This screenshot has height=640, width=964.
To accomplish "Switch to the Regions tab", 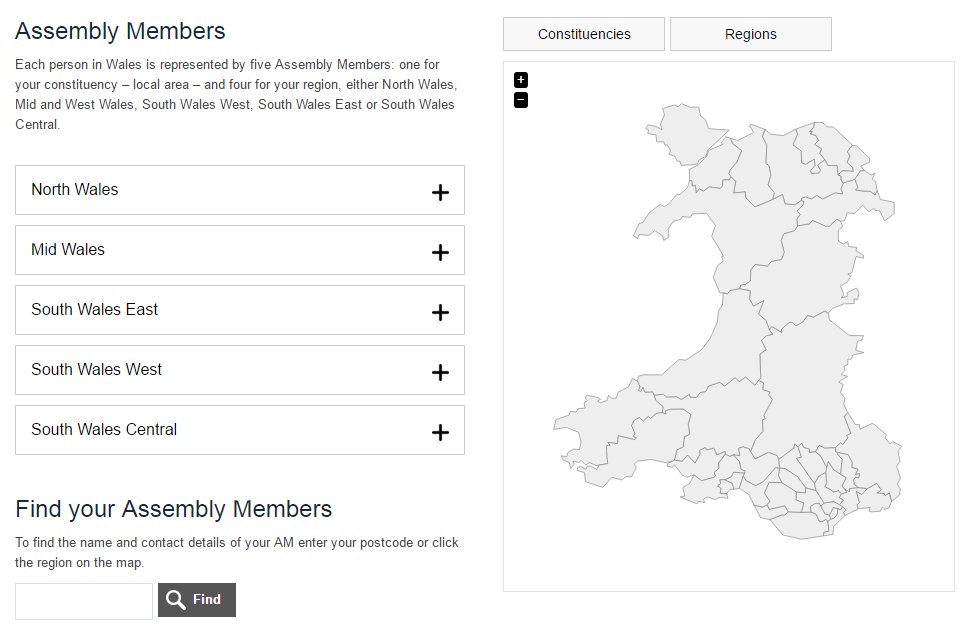I will click(751, 34).
